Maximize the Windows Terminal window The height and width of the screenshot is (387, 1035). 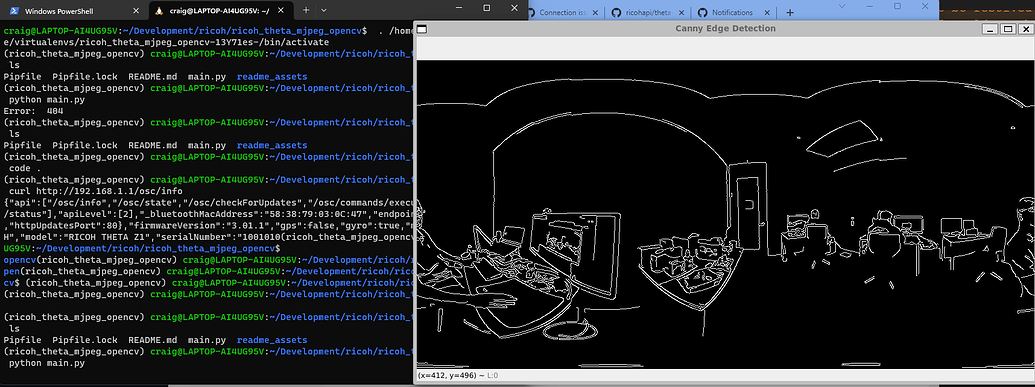click(x=486, y=8)
